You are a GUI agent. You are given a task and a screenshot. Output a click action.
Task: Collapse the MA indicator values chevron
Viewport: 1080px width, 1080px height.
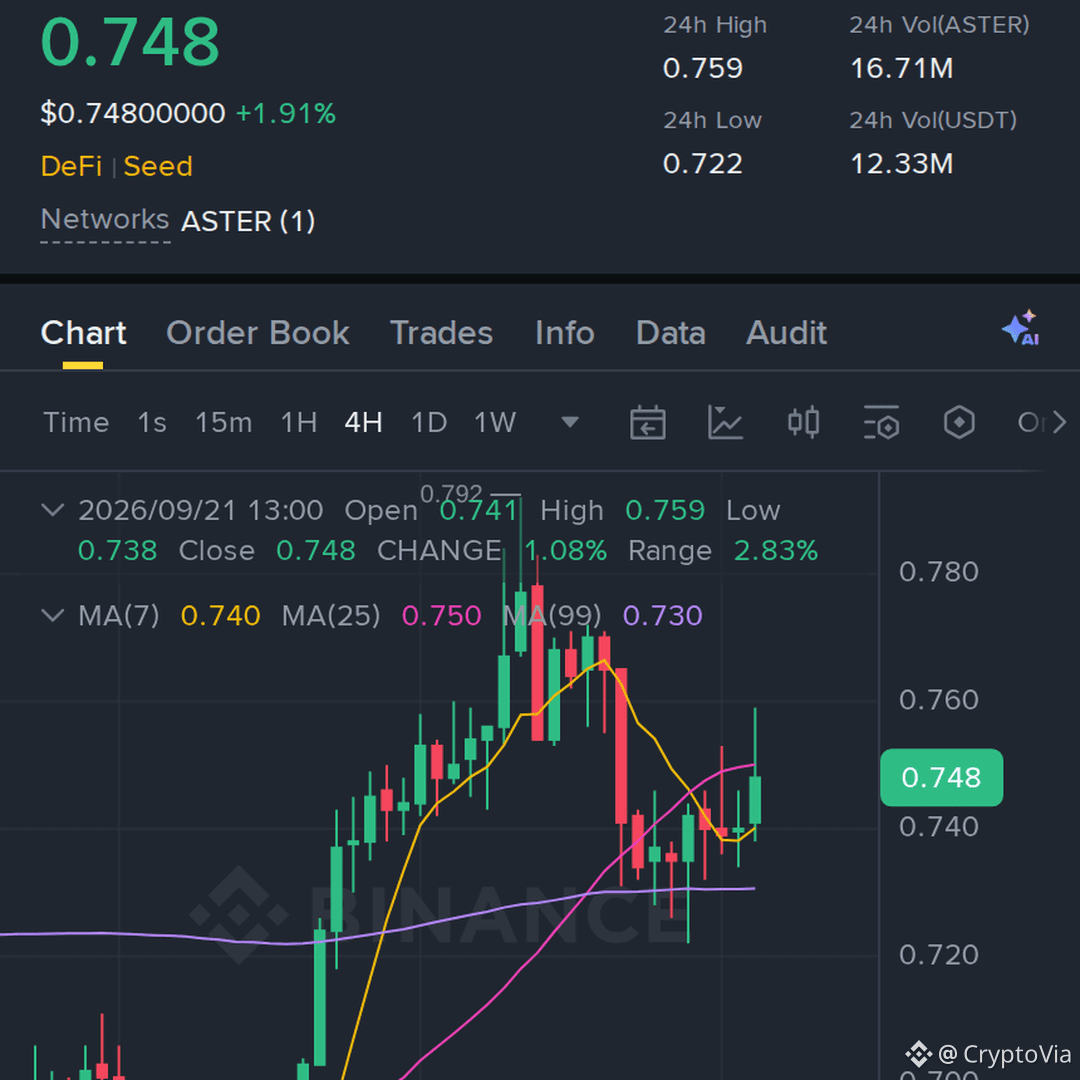pos(53,615)
